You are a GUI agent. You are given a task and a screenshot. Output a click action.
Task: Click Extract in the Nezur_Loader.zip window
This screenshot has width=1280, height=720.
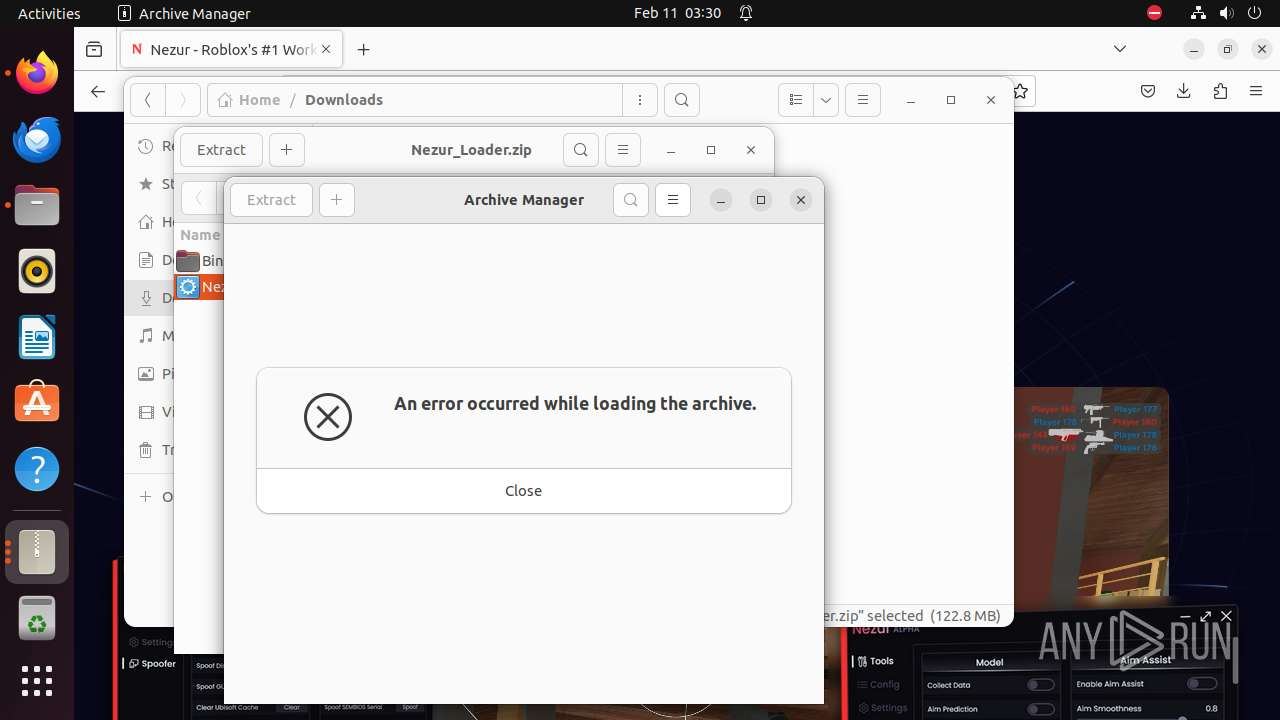(x=221, y=150)
